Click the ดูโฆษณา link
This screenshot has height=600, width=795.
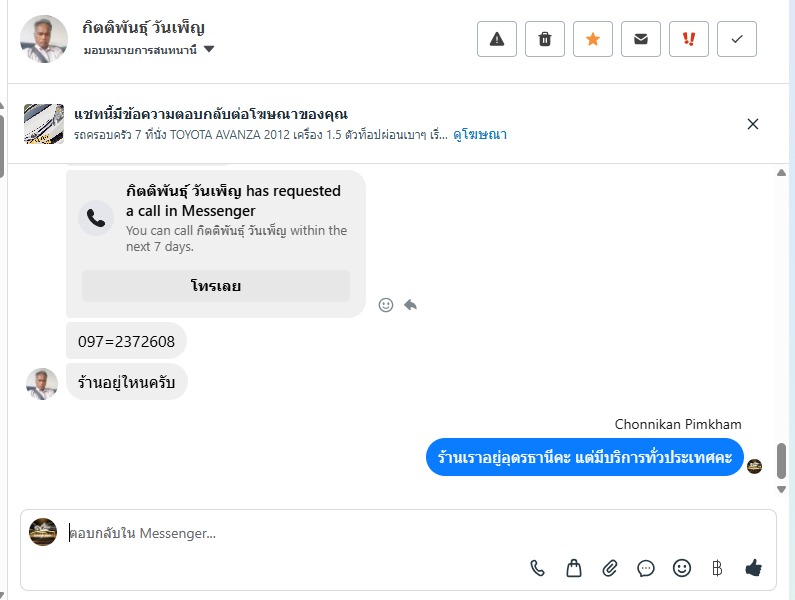[480, 134]
